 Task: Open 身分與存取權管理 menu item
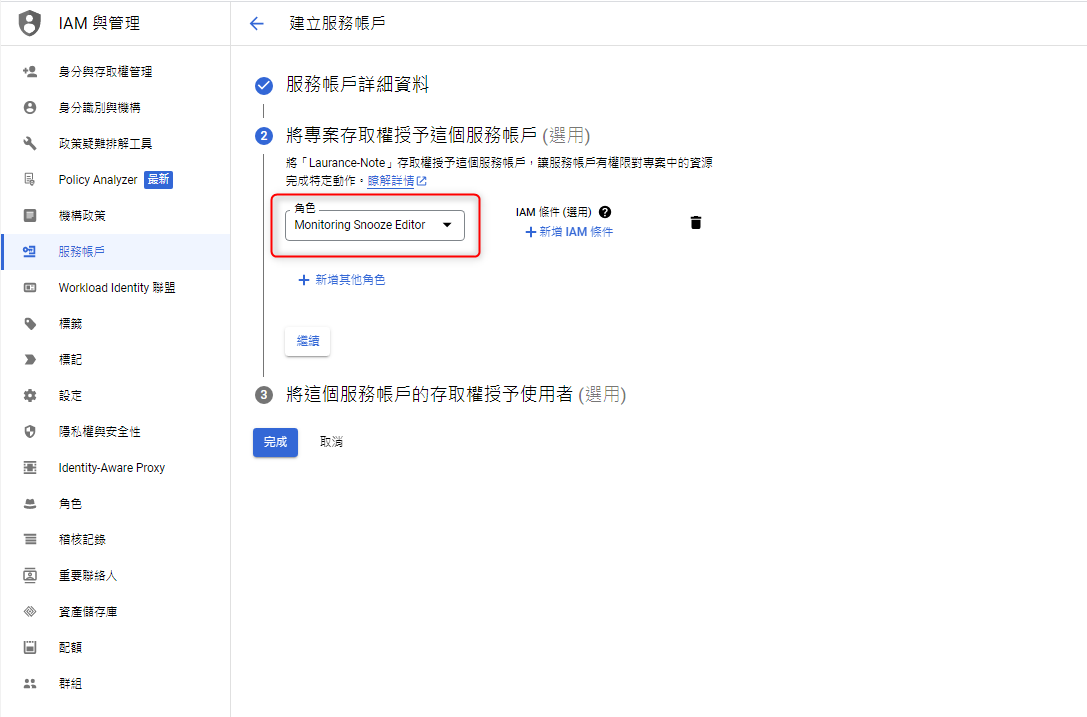coord(116,71)
